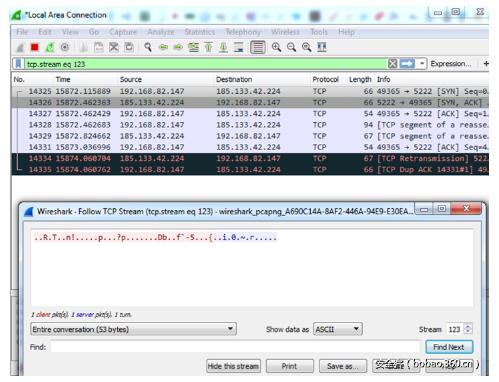The image size is (499, 382).
Task: Open the View menu
Action: point(70,32)
